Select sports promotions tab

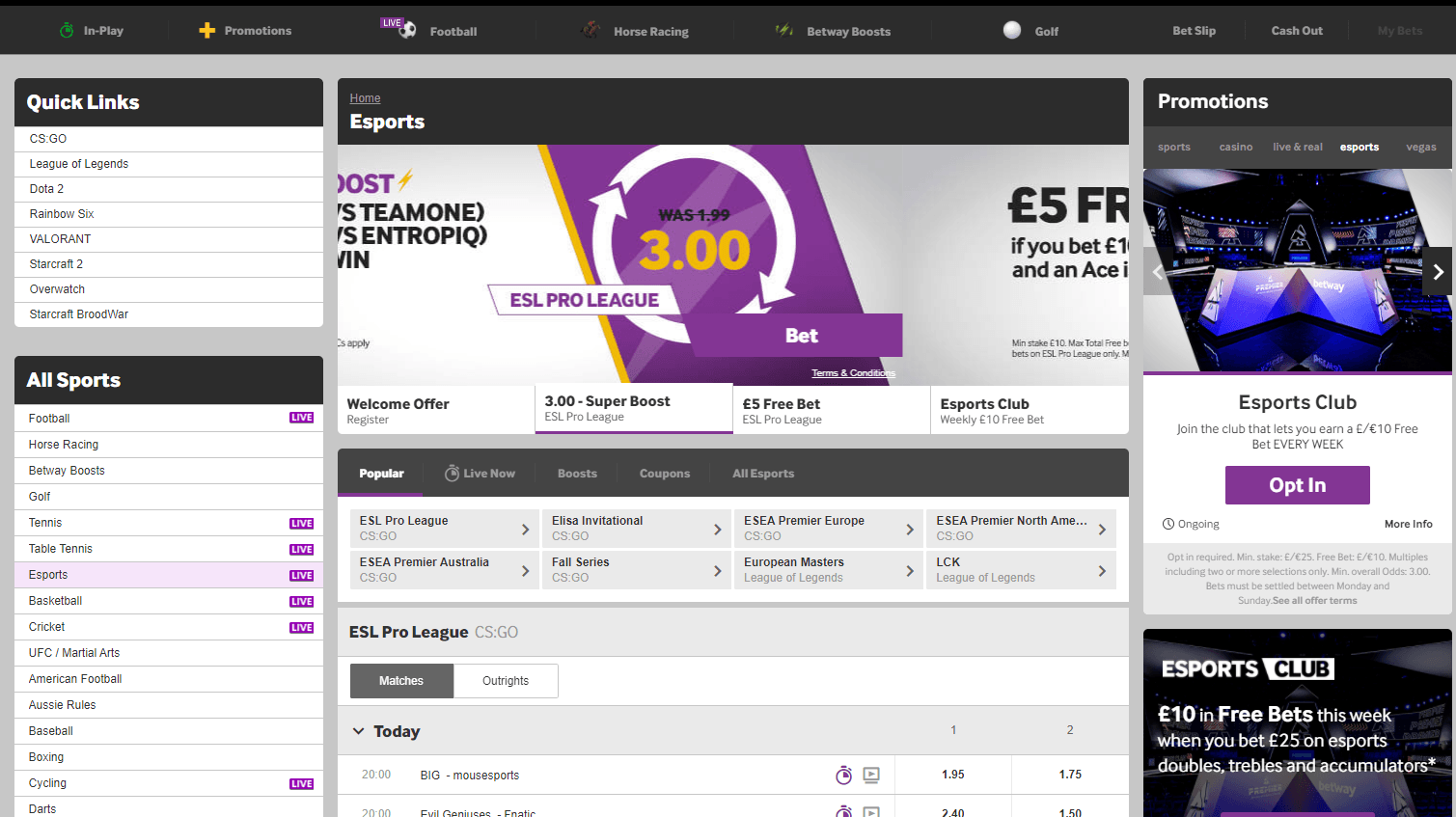click(1174, 148)
